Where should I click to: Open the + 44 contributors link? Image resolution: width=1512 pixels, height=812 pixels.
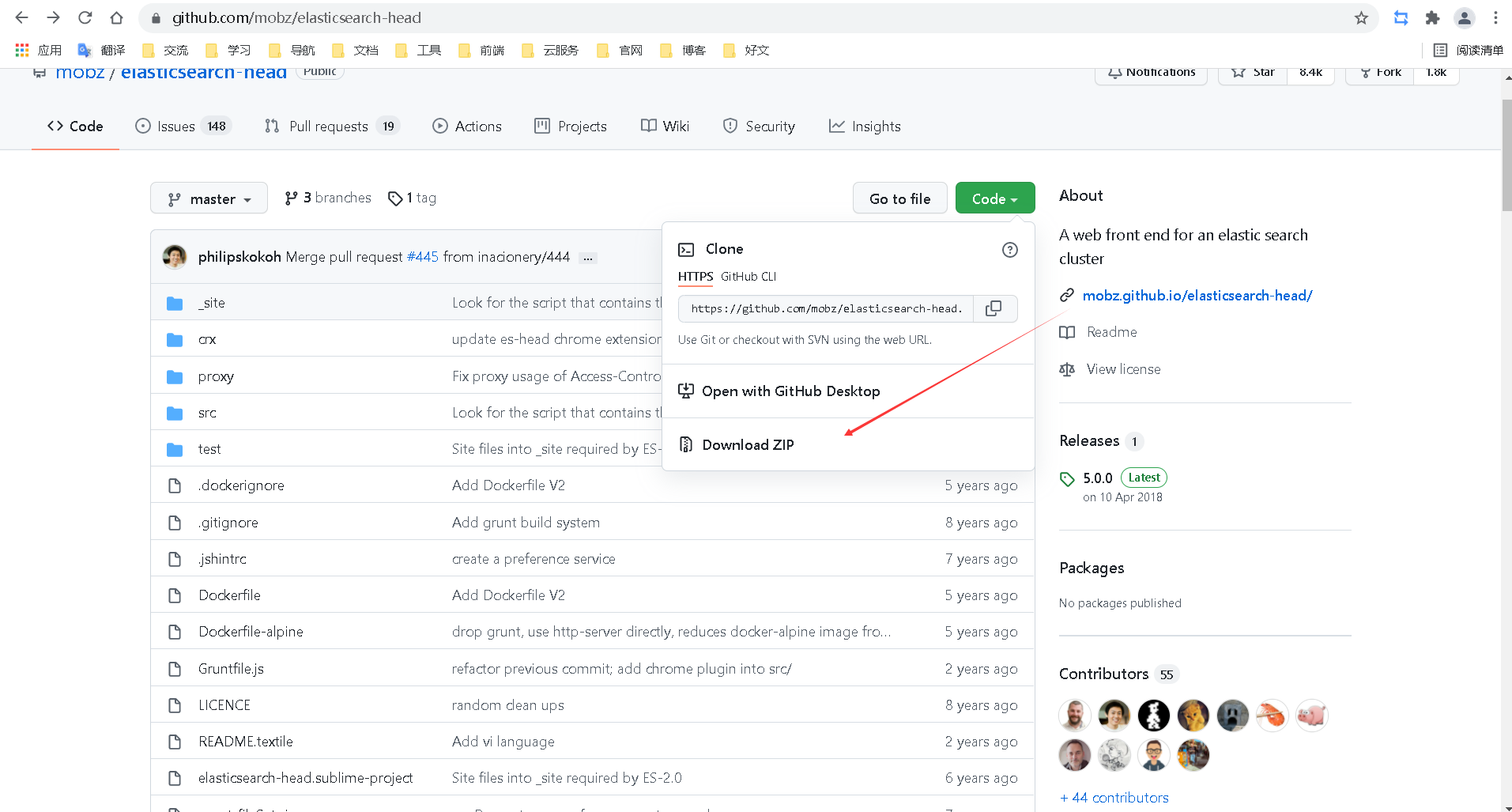(x=1114, y=798)
